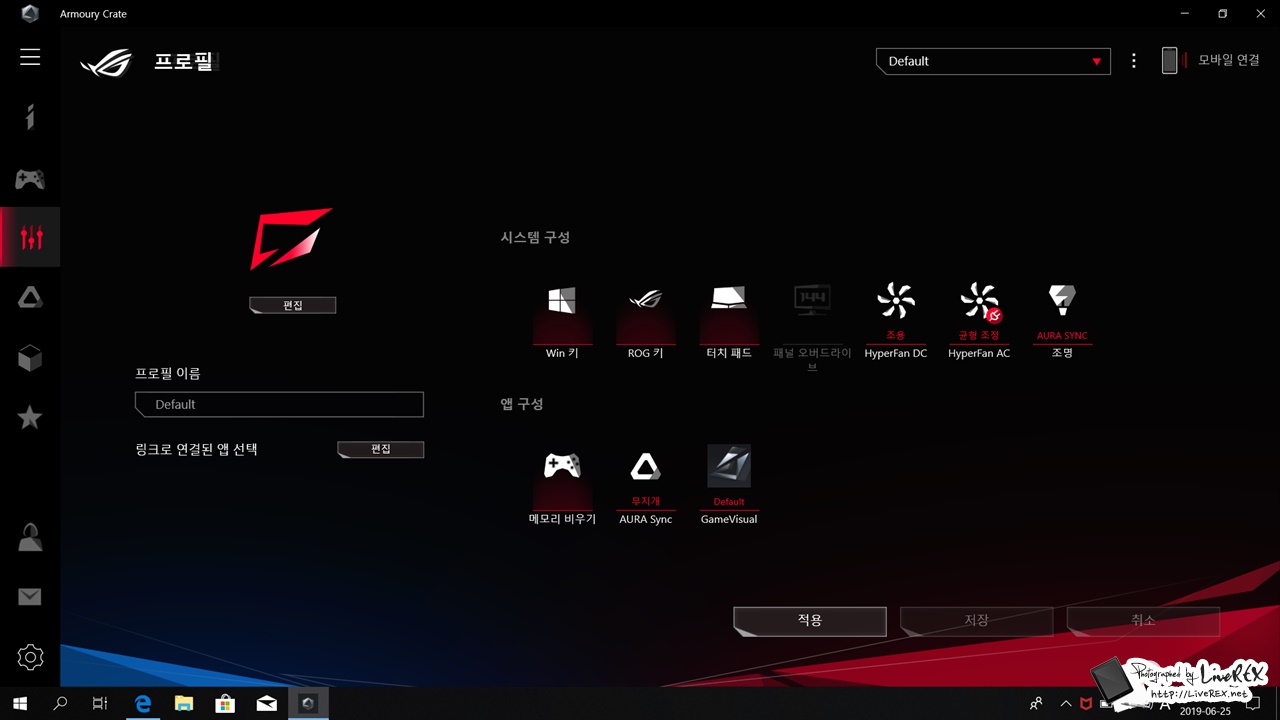Open the cube-shaped sidebar icon
The width and height of the screenshot is (1280, 720).
(x=30, y=358)
